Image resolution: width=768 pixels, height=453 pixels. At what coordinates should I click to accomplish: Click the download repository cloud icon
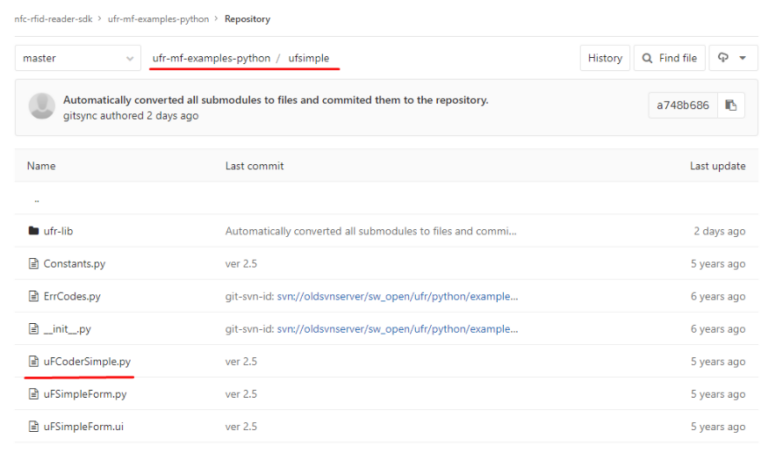pos(723,58)
